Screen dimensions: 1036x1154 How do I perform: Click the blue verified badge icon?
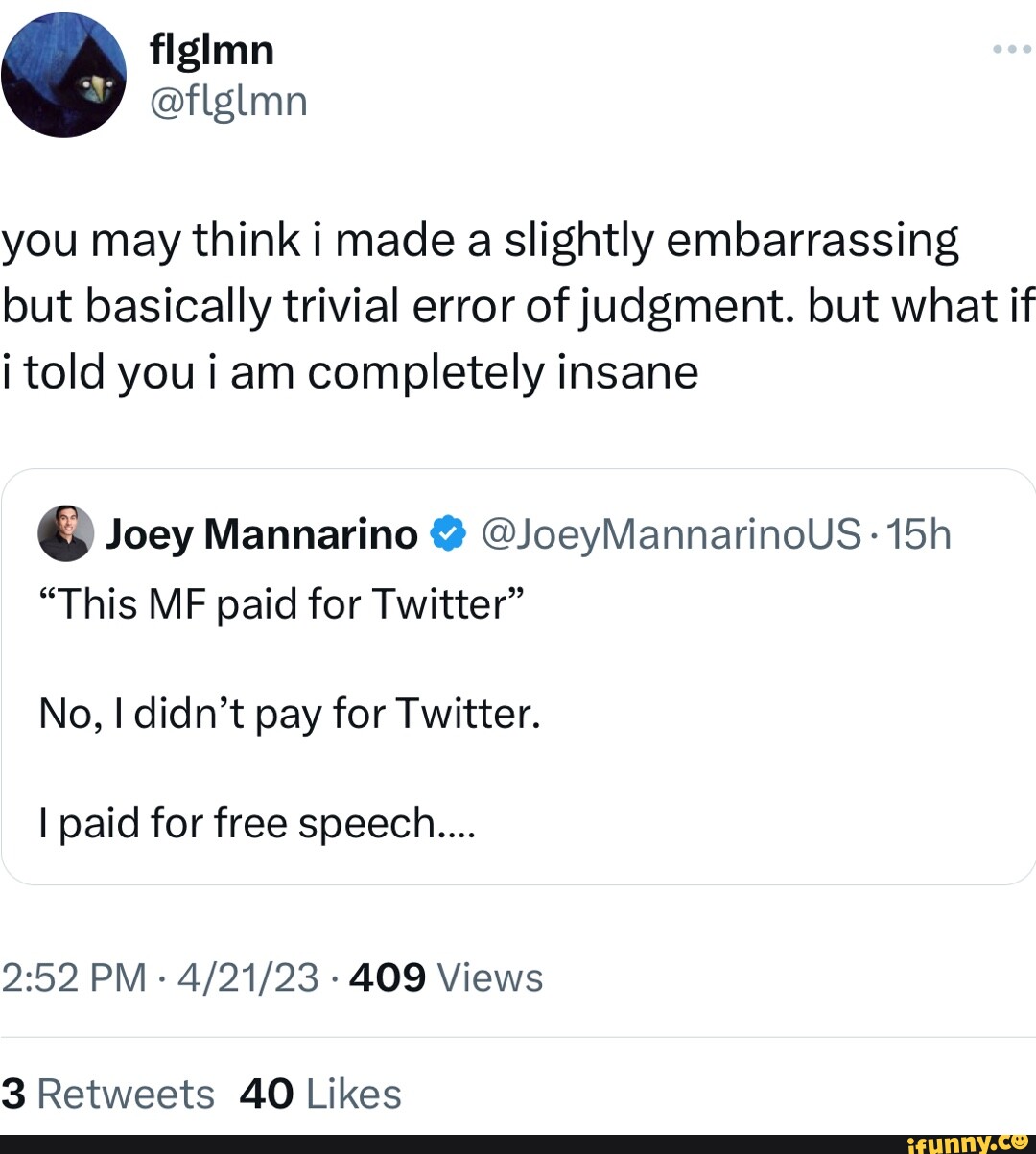(448, 533)
